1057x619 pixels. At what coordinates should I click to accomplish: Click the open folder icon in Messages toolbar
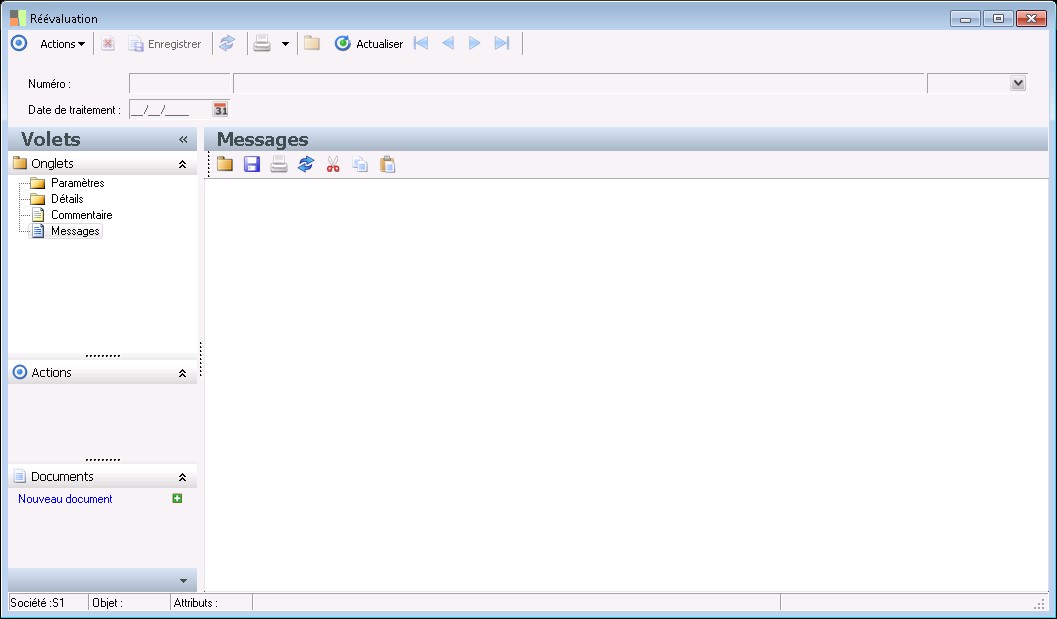tap(224, 164)
